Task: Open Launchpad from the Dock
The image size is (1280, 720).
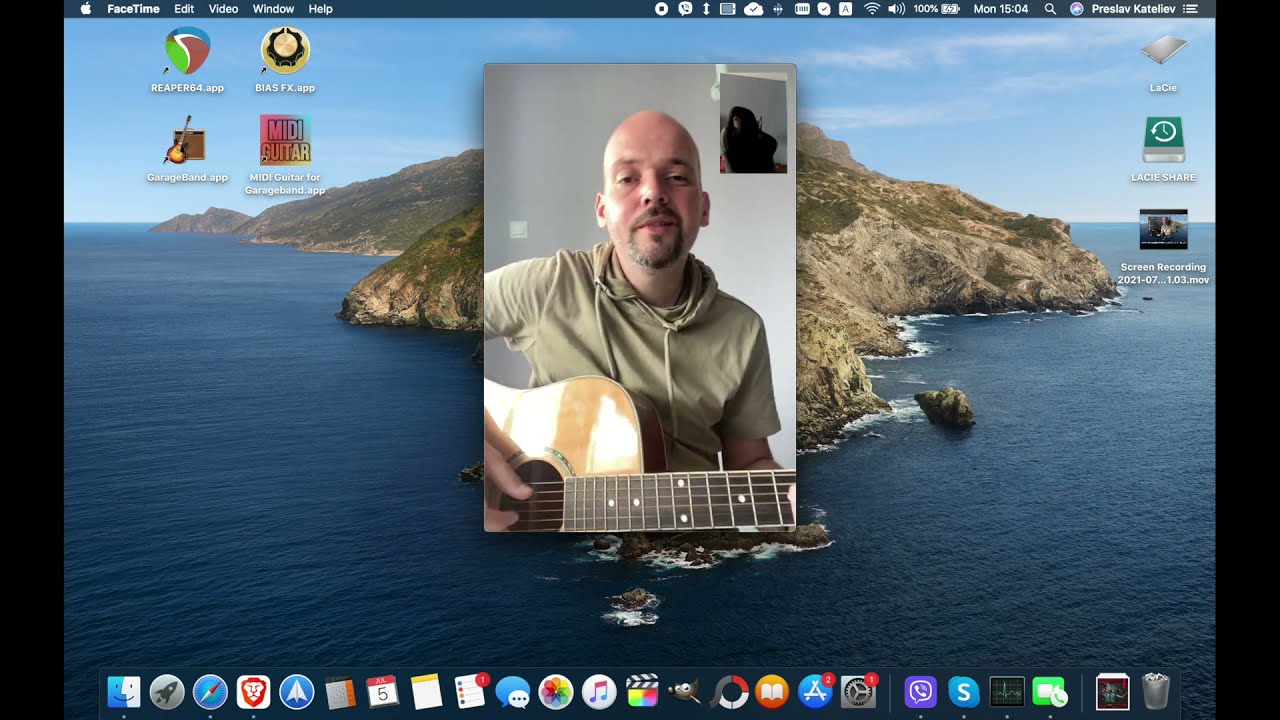Action: click(167, 691)
